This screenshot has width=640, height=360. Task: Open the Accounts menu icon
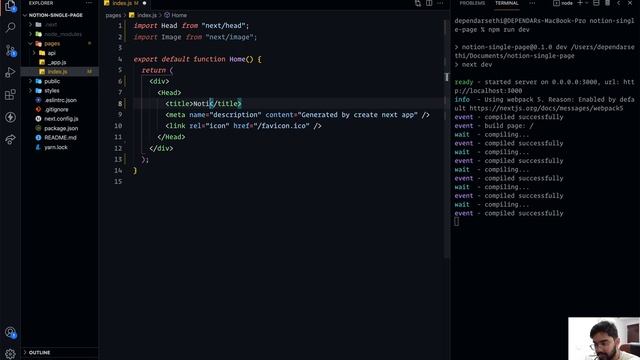[10, 333]
